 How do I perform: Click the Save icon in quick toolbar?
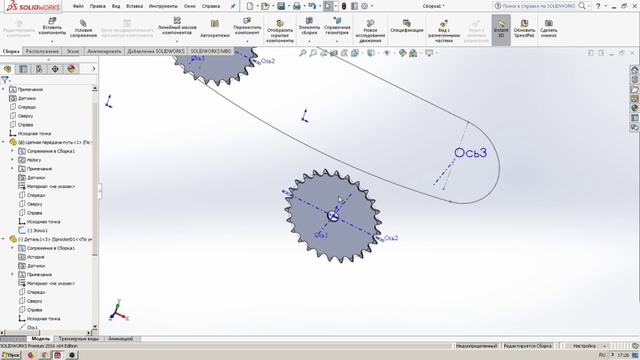(x=281, y=6)
